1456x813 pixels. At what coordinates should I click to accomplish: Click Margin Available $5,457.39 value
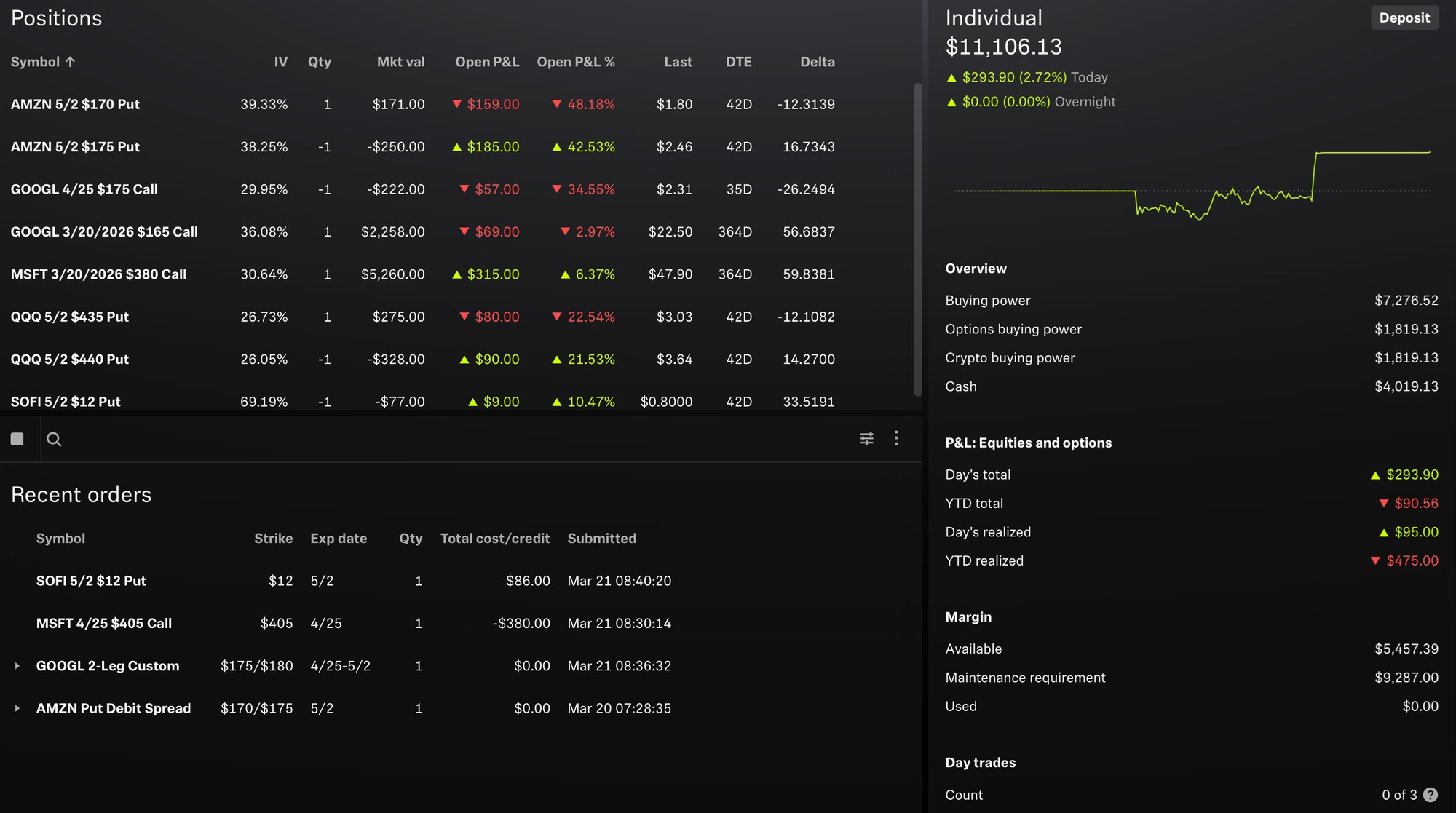click(x=1406, y=649)
